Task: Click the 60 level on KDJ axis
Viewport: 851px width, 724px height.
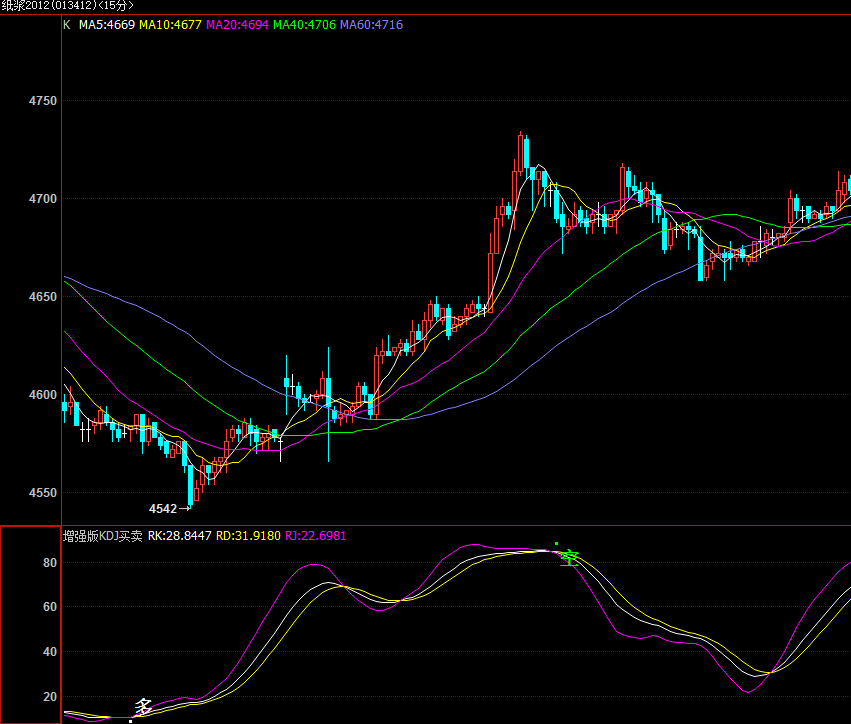Action: tap(50, 607)
